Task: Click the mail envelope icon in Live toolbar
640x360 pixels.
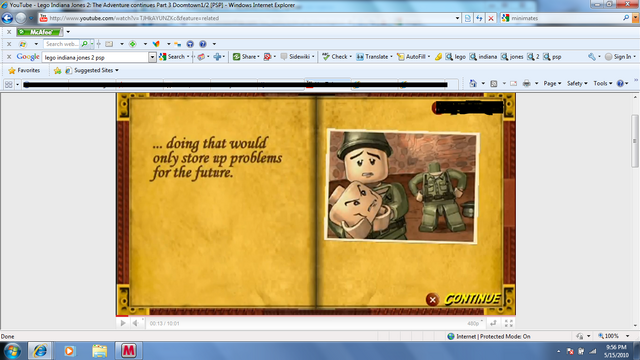Action: coord(109,44)
